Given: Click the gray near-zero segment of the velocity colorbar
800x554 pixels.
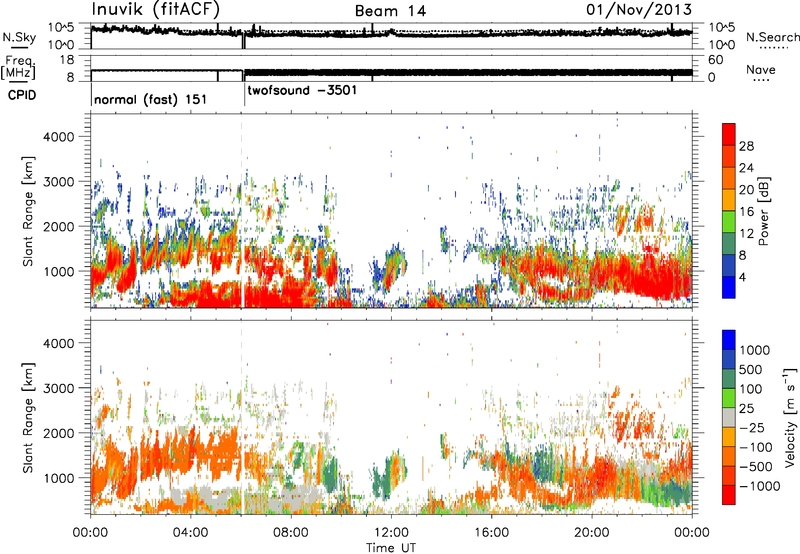Looking at the screenshot, I should [x=729, y=417].
